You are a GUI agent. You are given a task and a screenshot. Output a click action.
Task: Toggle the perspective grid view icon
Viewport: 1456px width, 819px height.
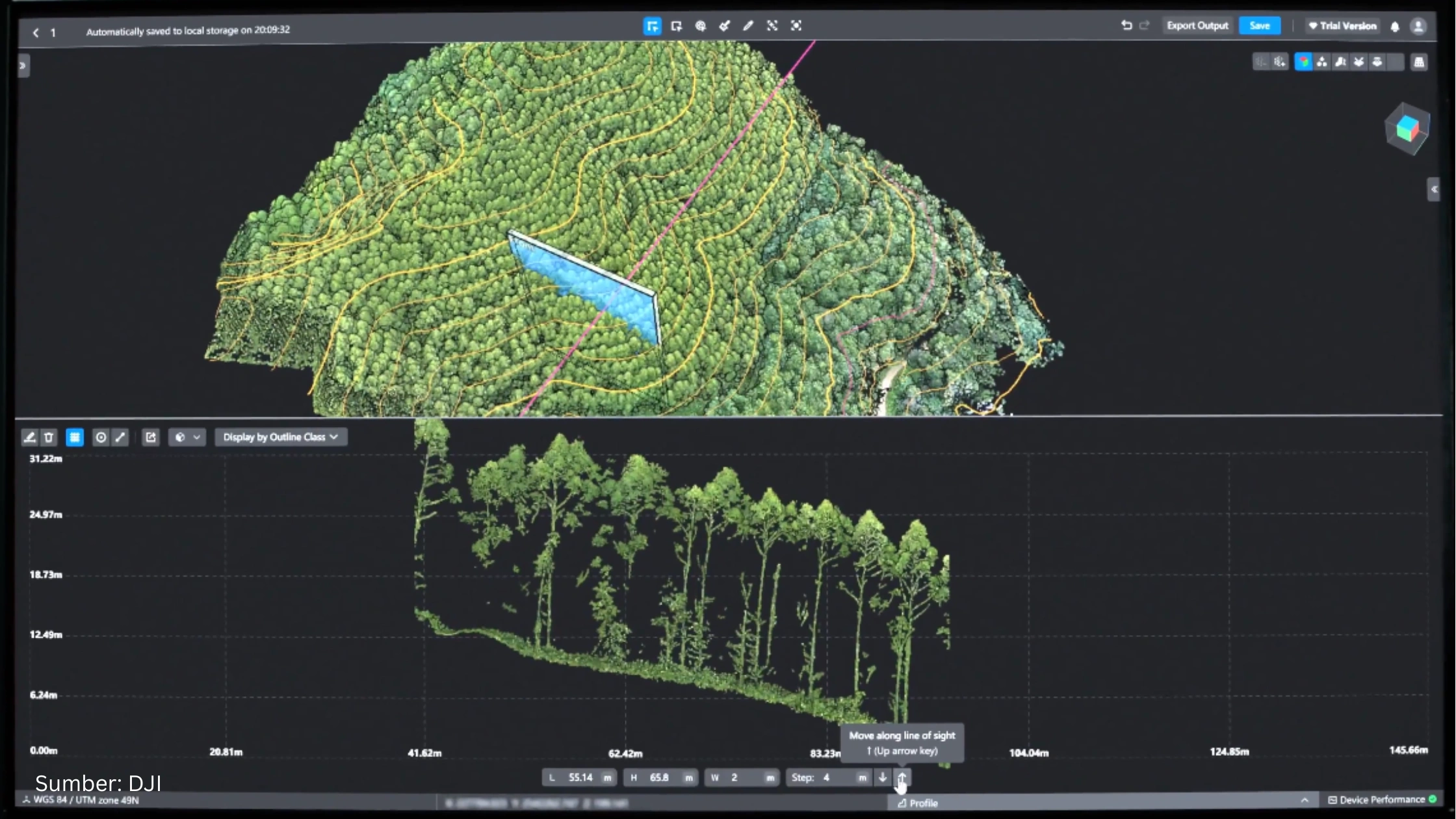[1419, 62]
